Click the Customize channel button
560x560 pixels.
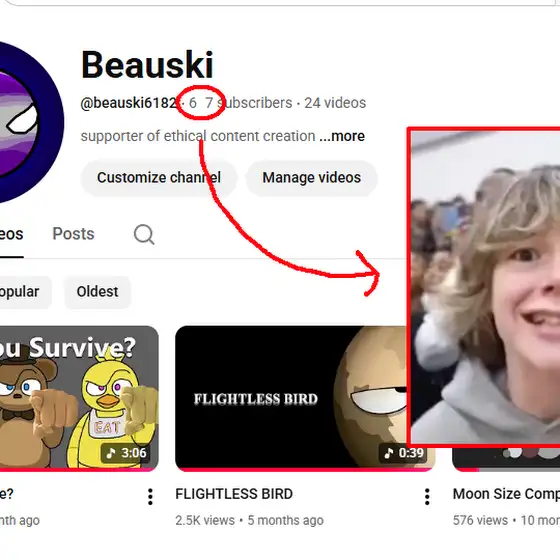[159, 178]
